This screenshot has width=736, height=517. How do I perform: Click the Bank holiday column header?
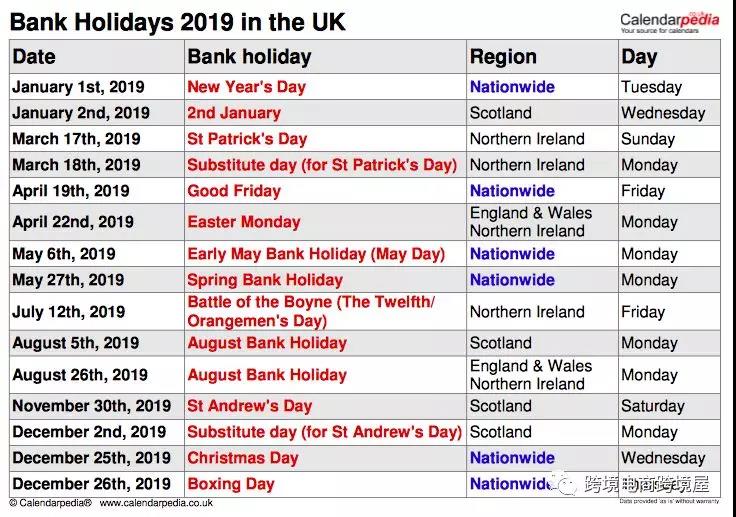[x=249, y=57]
